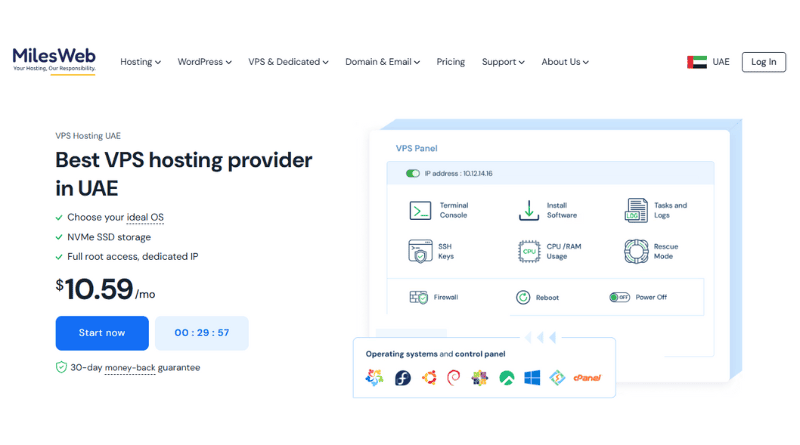
Task: Select the Windows OS icon
Action: [532, 378]
